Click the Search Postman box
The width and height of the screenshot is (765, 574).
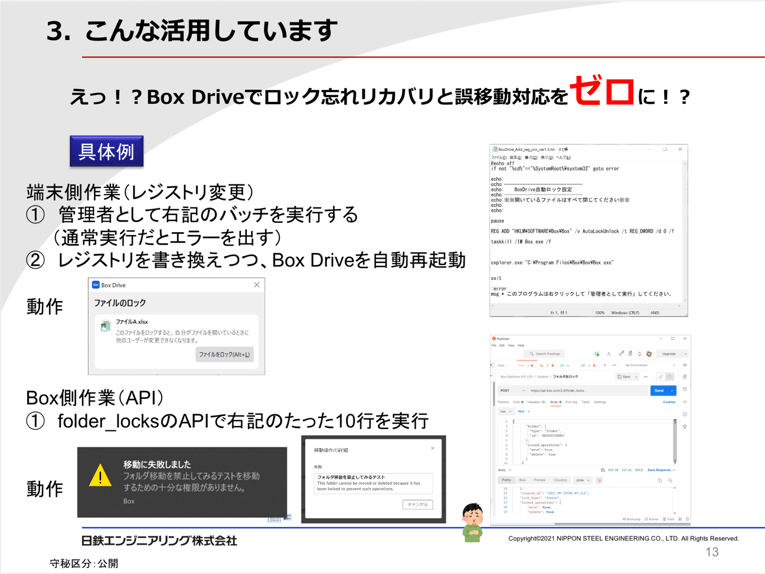pos(544,354)
